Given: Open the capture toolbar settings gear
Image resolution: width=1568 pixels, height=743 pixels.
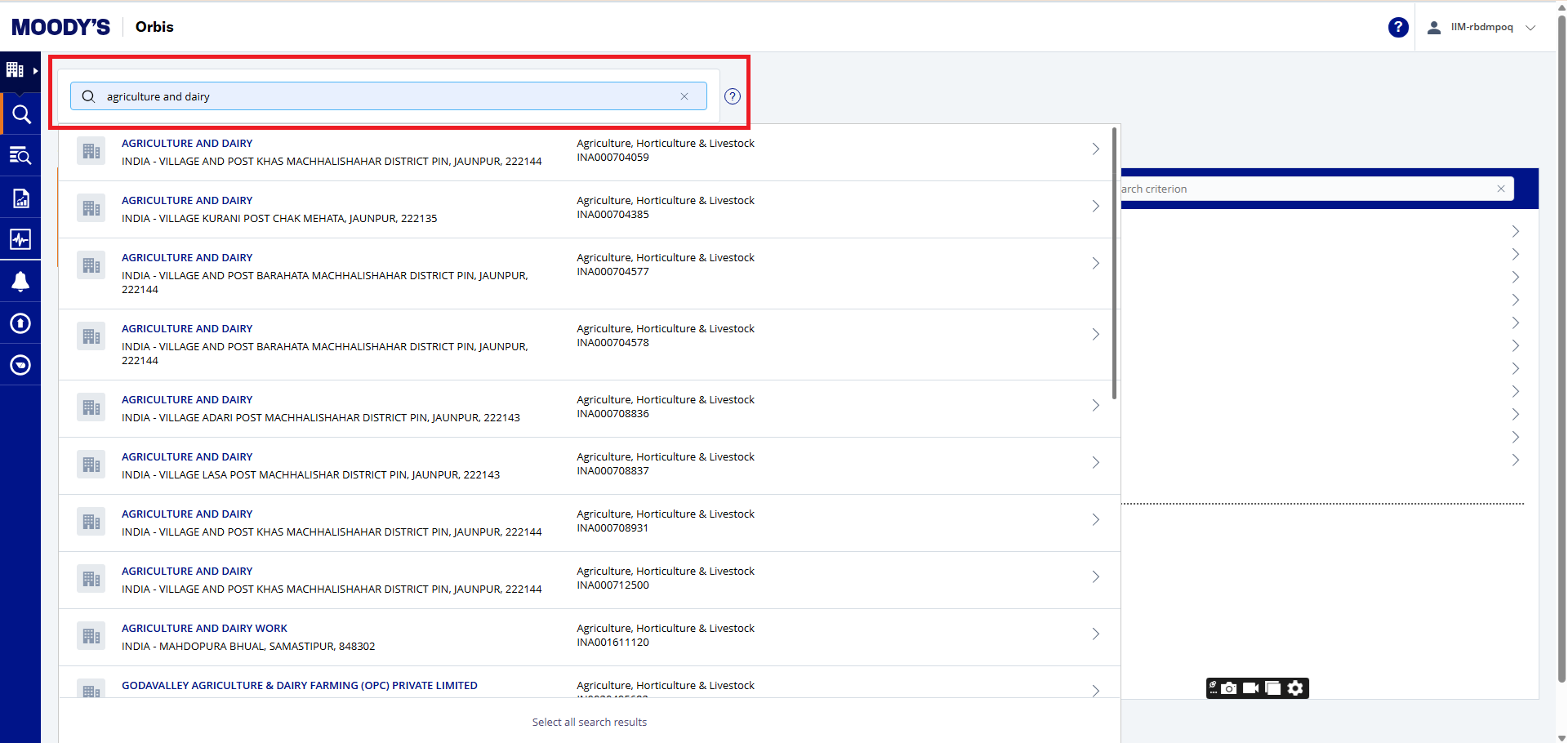Looking at the screenshot, I should pos(1295,688).
